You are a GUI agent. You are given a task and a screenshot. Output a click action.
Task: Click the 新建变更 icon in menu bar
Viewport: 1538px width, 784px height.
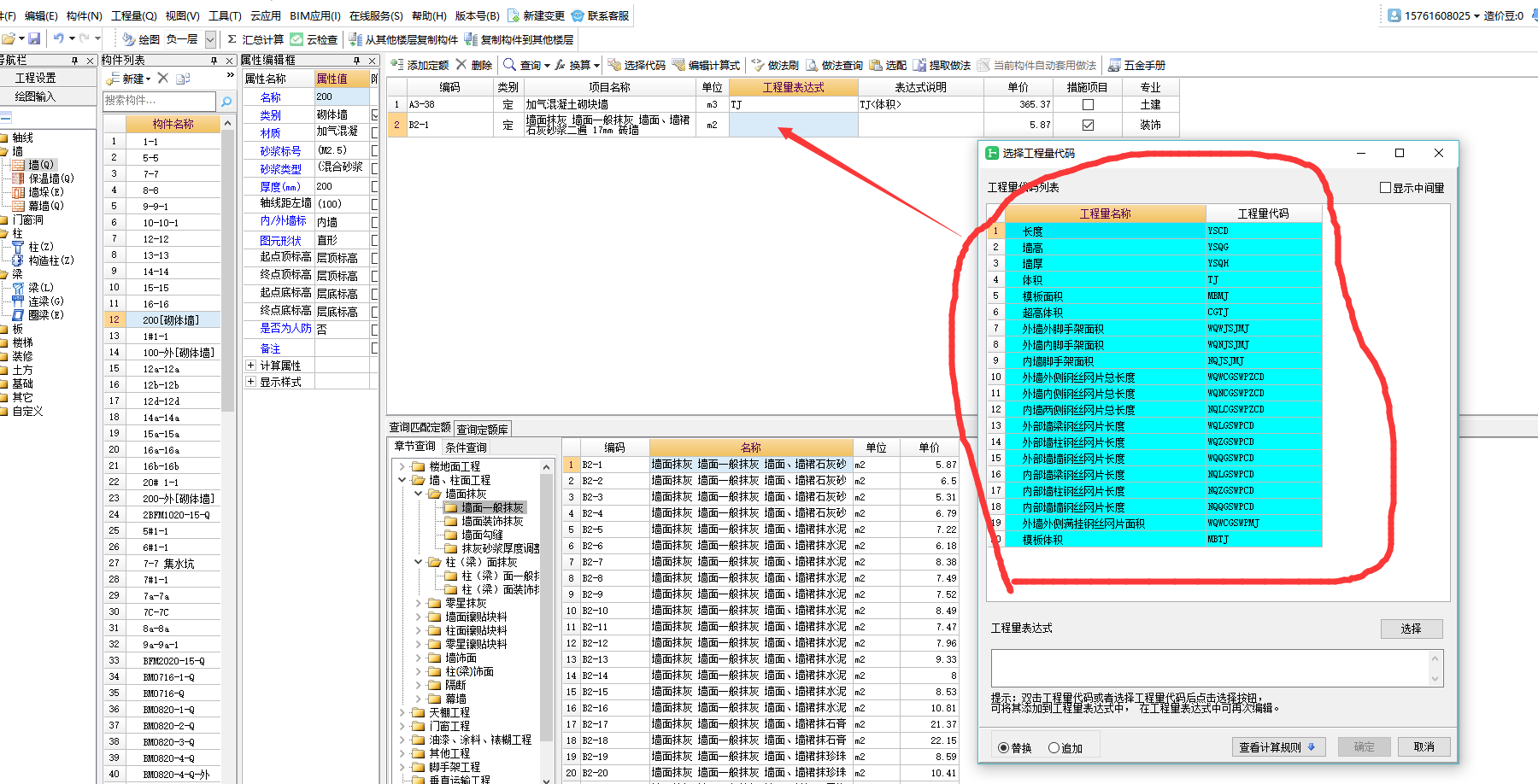[x=514, y=15]
